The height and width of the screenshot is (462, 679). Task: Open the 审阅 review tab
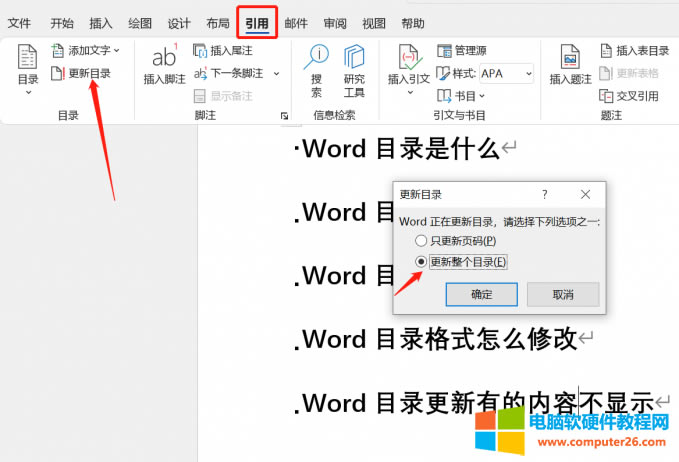coord(336,23)
